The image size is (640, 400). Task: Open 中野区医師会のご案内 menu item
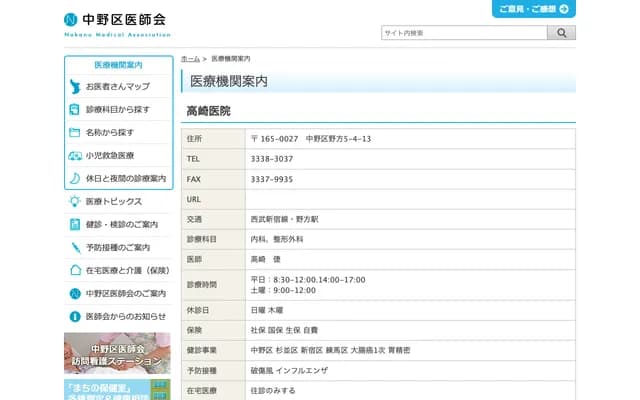(125, 293)
